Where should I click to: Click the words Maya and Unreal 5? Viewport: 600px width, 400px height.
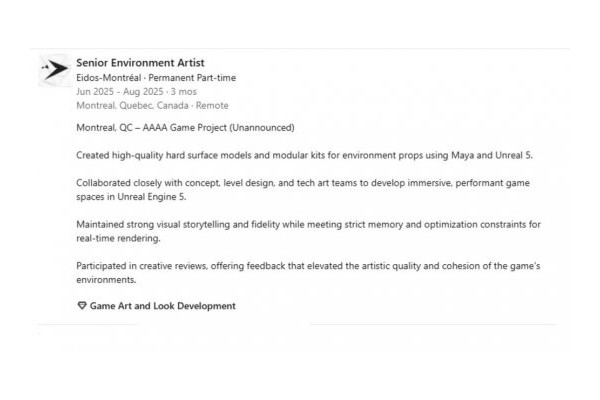pos(492,155)
